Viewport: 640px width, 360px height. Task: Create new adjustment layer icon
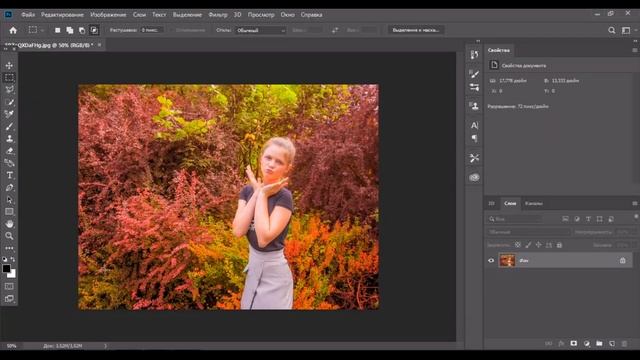[587, 344]
